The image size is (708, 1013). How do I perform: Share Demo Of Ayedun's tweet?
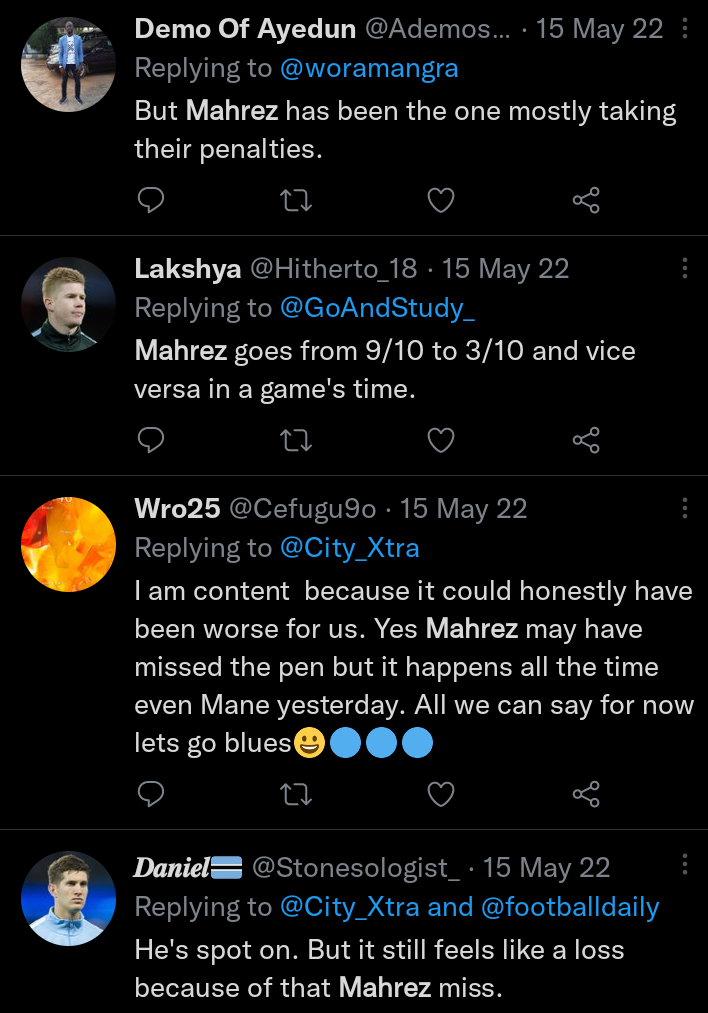pos(586,201)
